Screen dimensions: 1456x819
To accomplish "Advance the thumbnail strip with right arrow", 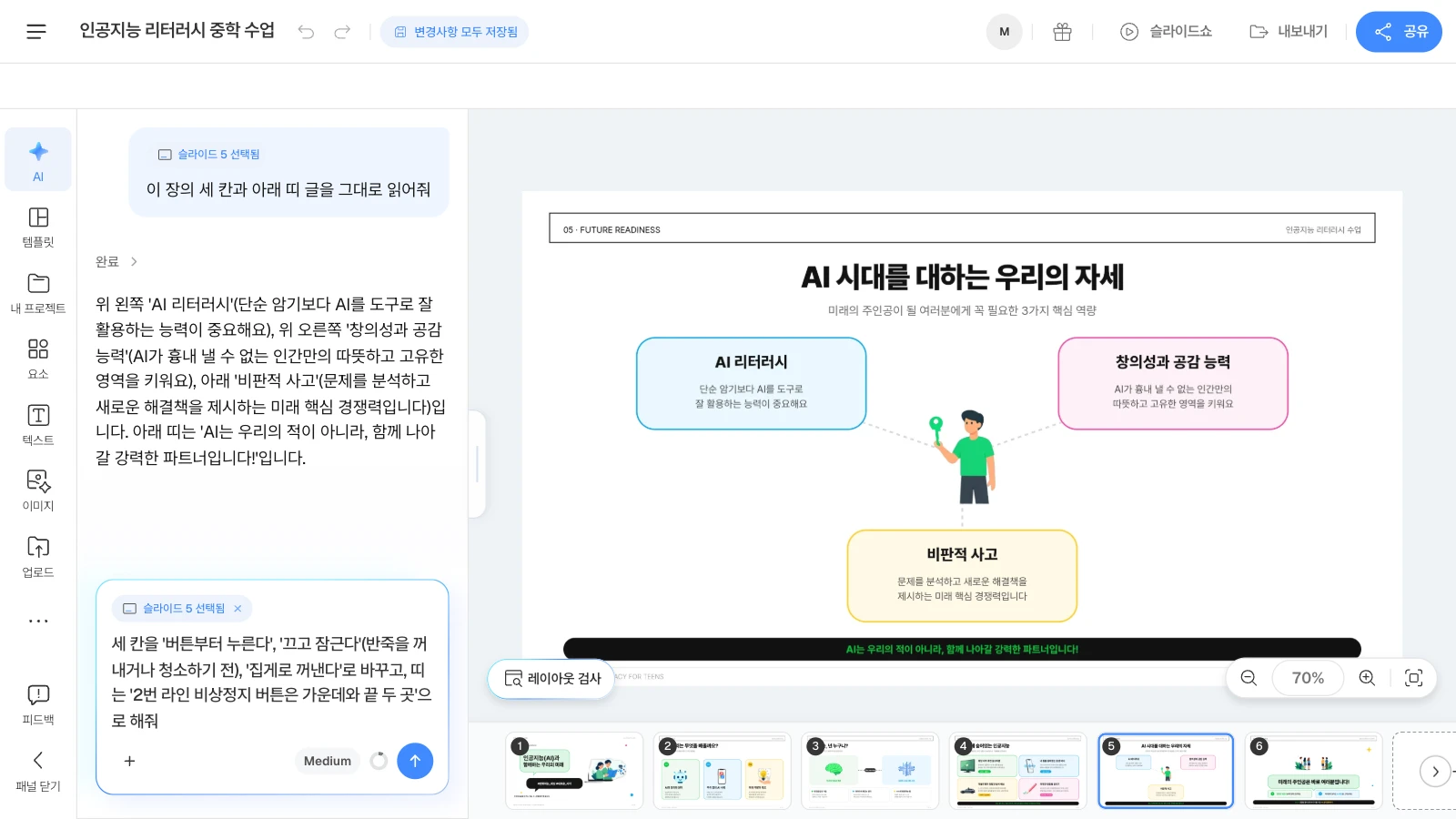I will [x=1435, y=772].
